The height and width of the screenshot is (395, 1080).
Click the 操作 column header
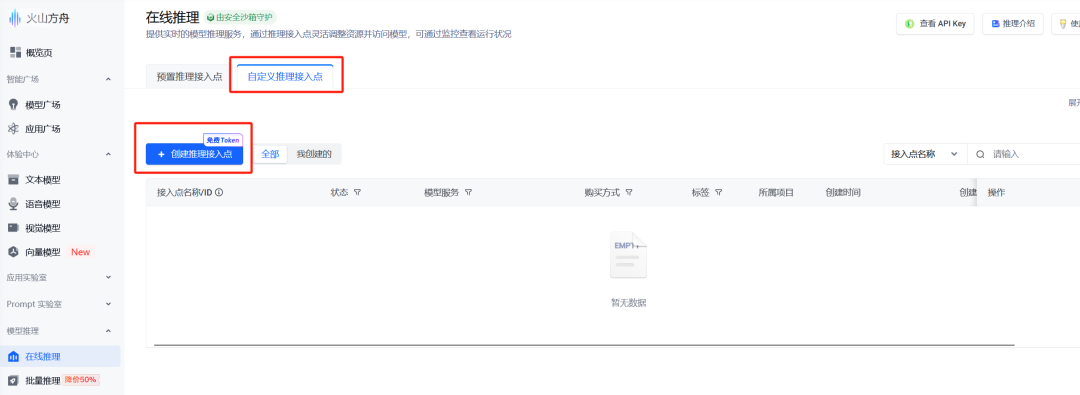coord(997,193)
